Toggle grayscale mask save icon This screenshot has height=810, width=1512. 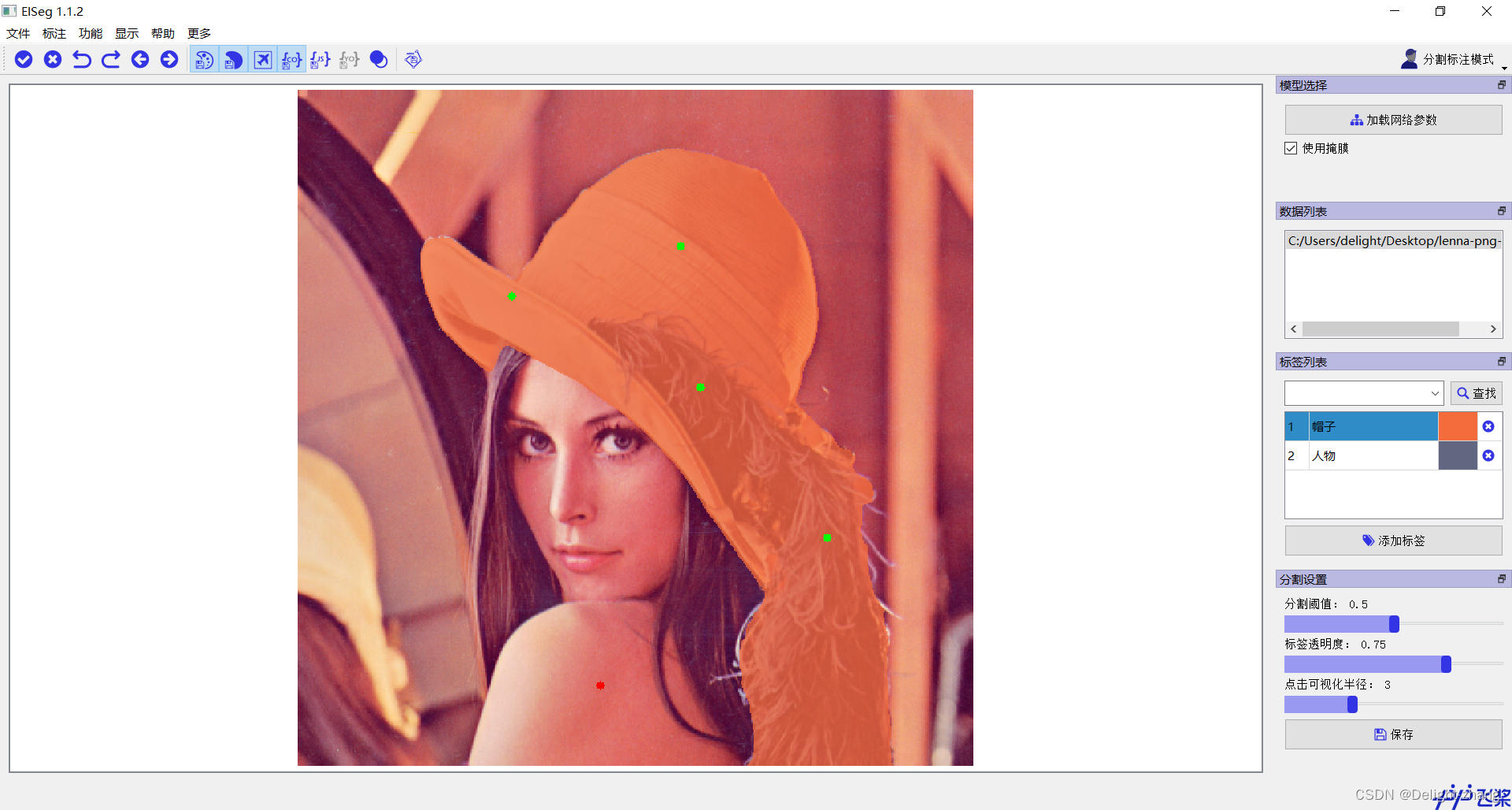[x=234, y=60]
